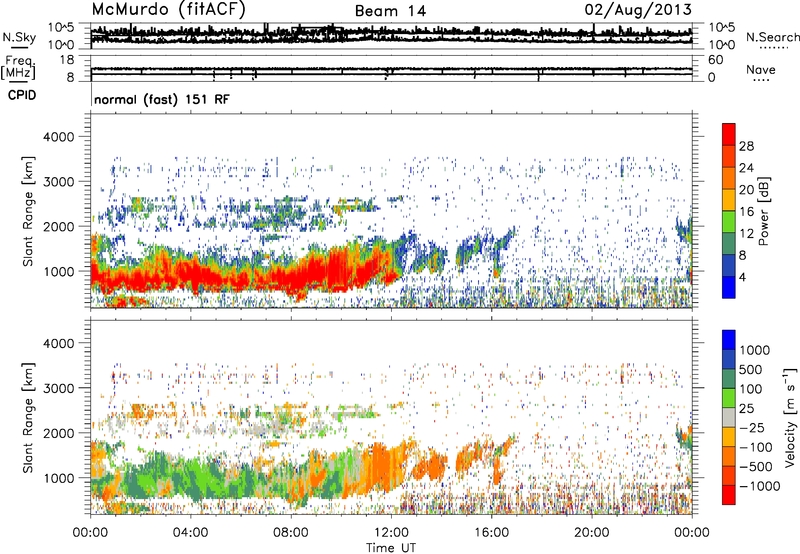800x554 pixels.
Task: Click the 2000 tick in velocity panel
Action: pyautogui.click(x=58, y=433)
